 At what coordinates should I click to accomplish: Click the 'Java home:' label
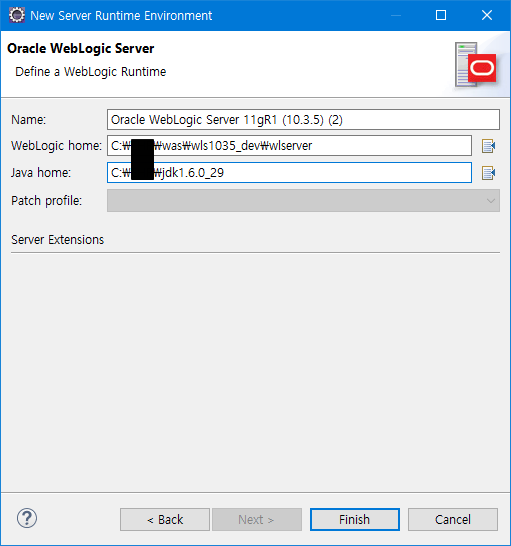(x=41, y=173)
